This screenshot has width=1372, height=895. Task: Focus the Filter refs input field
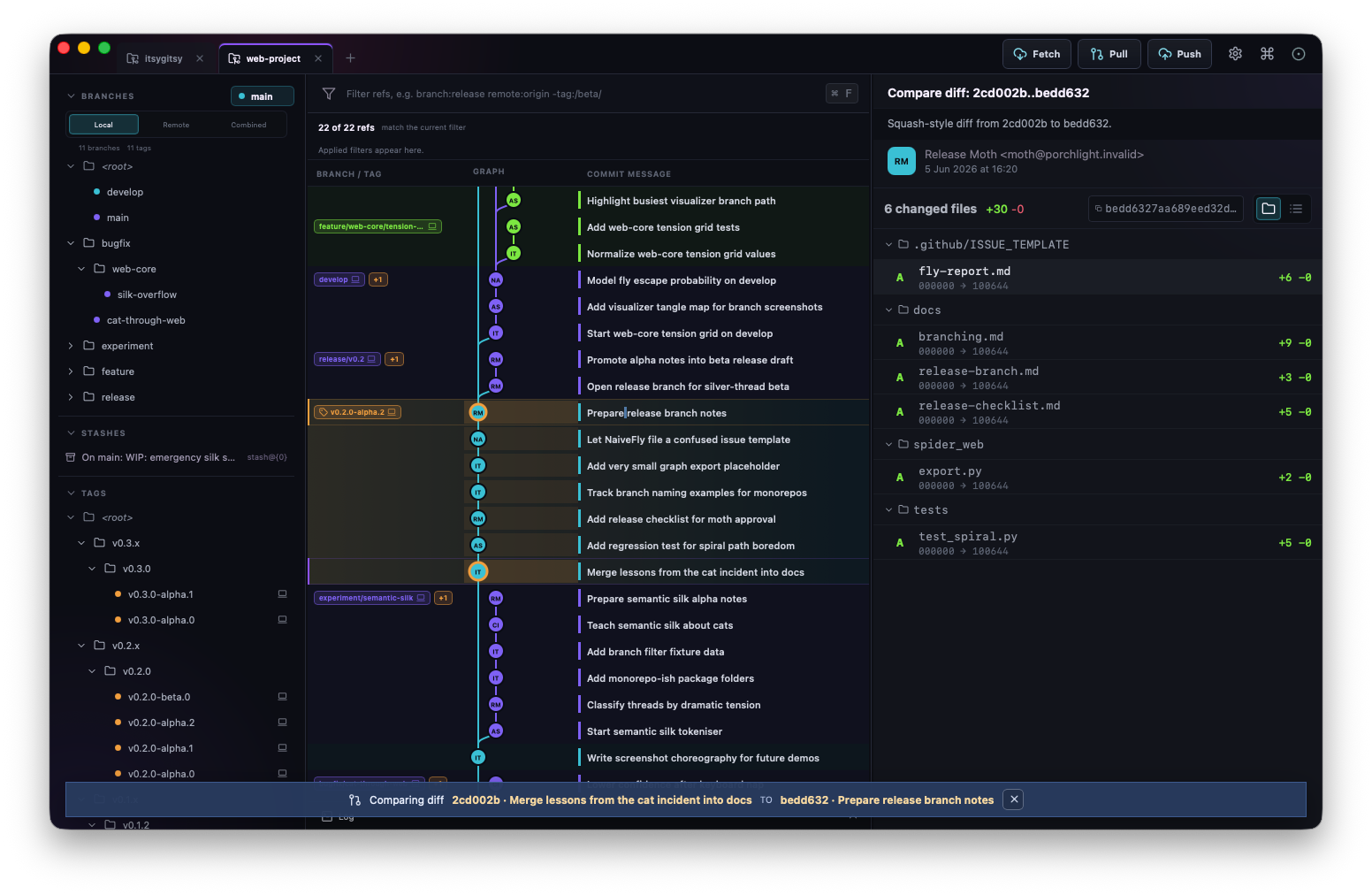(x=579, y=94)
